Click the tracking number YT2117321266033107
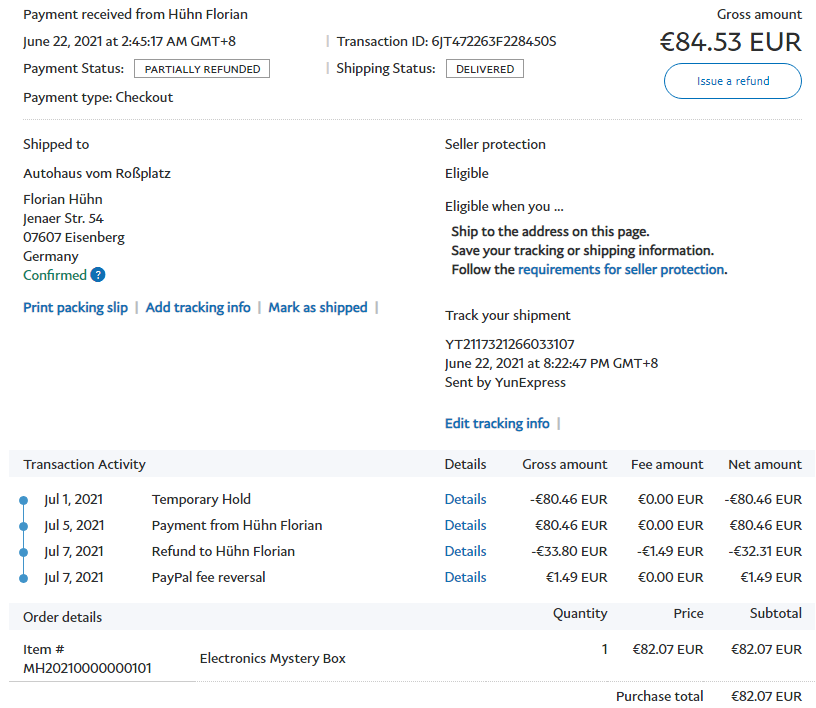This screenshot has height=708, width=816. coord(510,344)
